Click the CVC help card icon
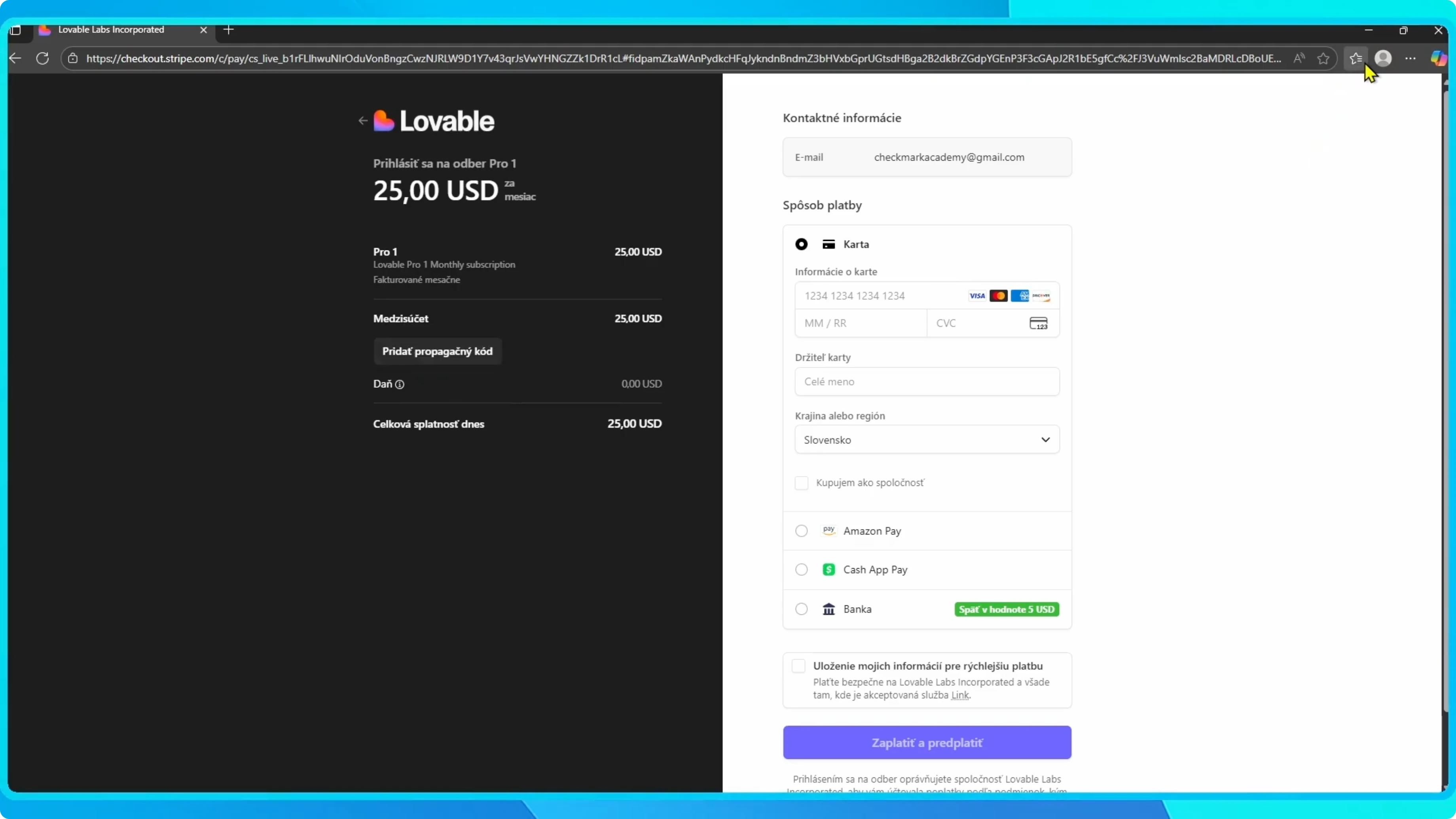1456x819 pixels. (x=1038, y=323)
